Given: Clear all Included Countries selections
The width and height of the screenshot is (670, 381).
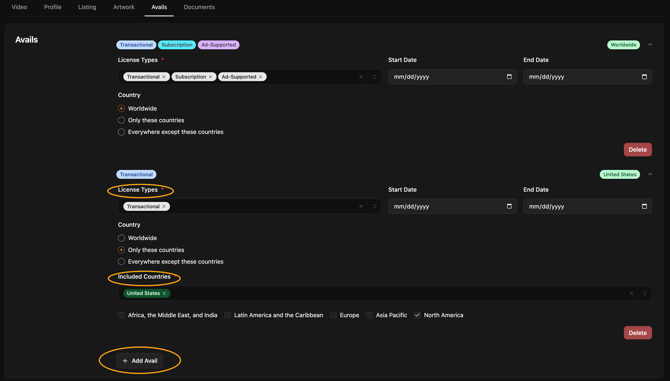Looking at the screenshot, I should 632,293.
